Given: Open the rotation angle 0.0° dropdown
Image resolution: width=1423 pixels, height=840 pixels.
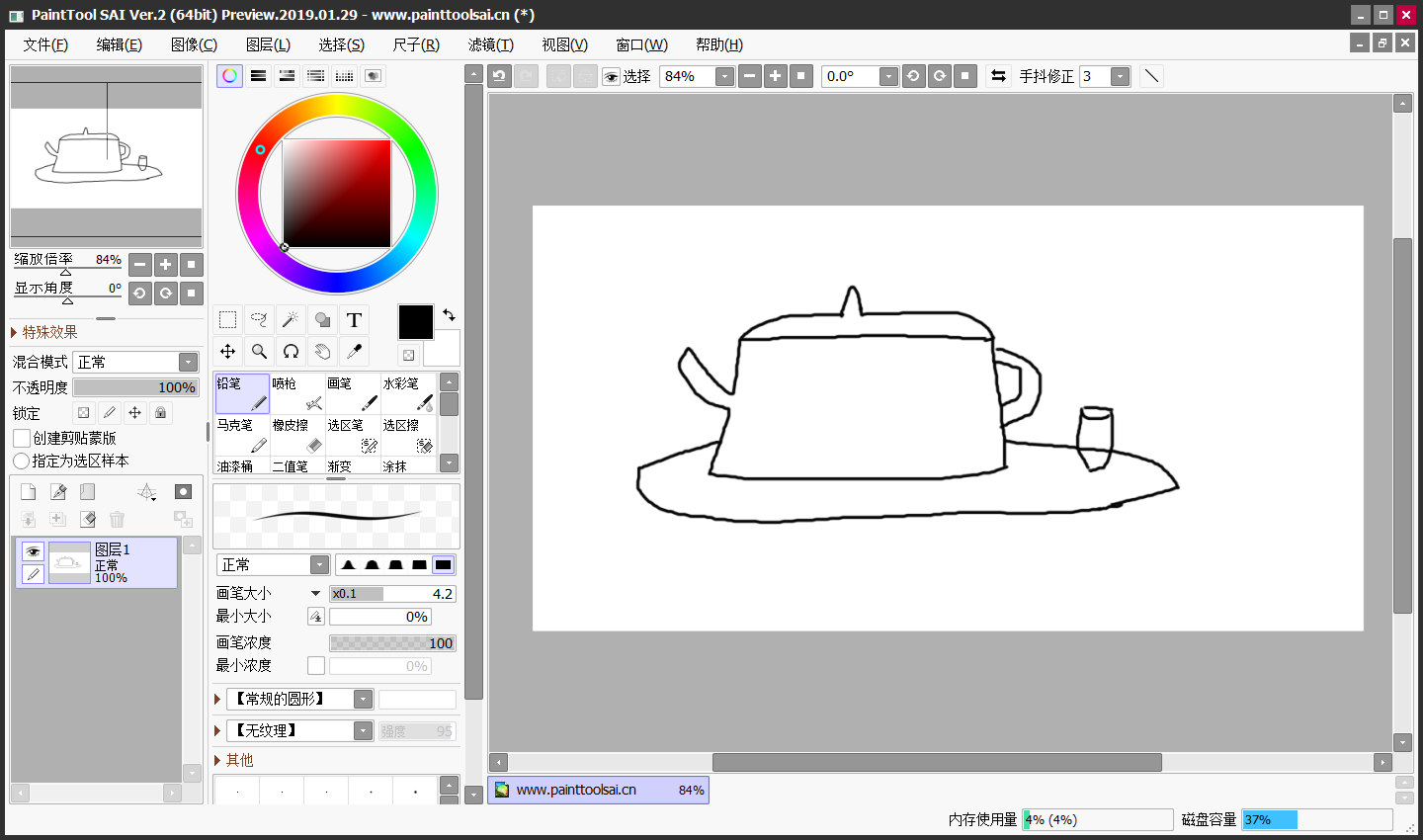Looking at the screenshot, I should [x=889, y=76].
